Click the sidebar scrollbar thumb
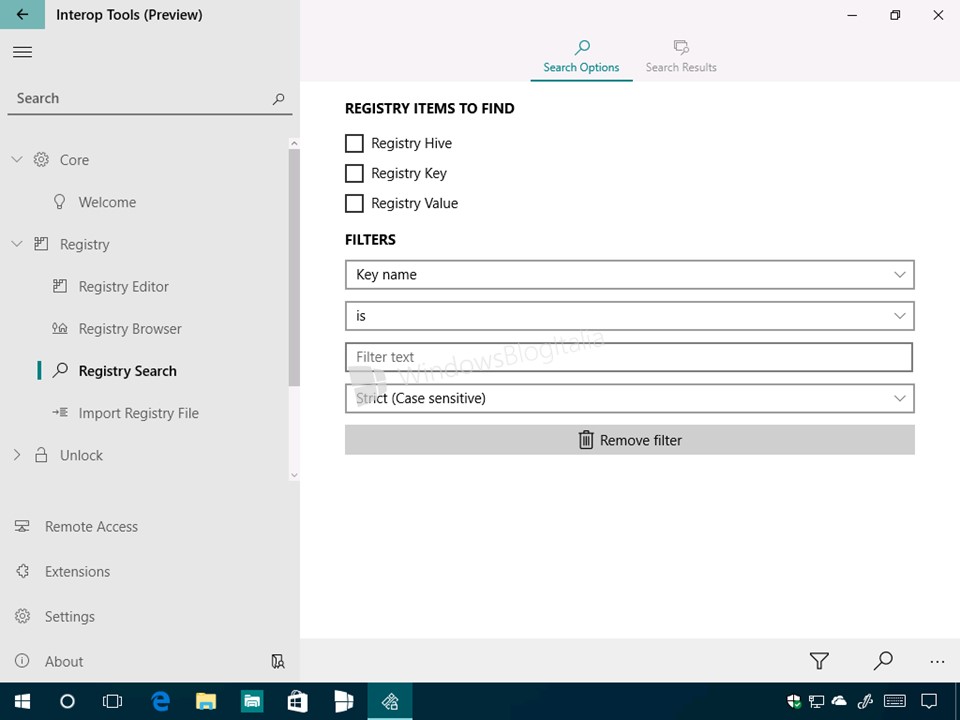This screenshot has width=960, height=720. click(x=294, y=268)
